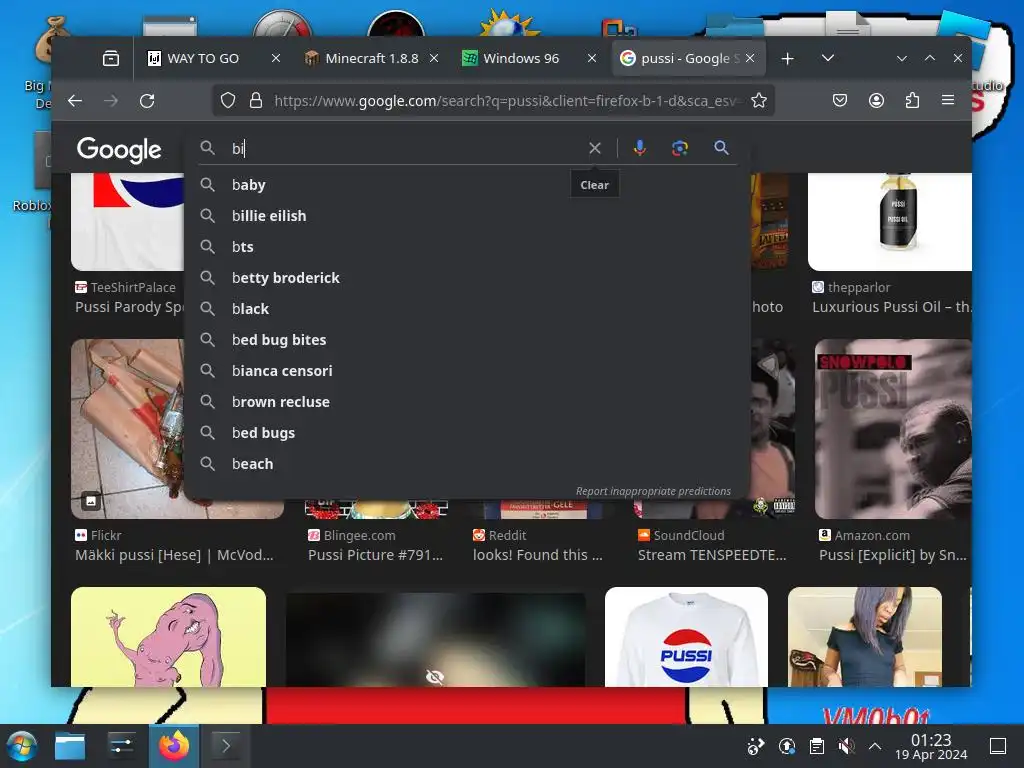
Task: Unmute the volume icon in system tray
Action: (x=846, y=746)
